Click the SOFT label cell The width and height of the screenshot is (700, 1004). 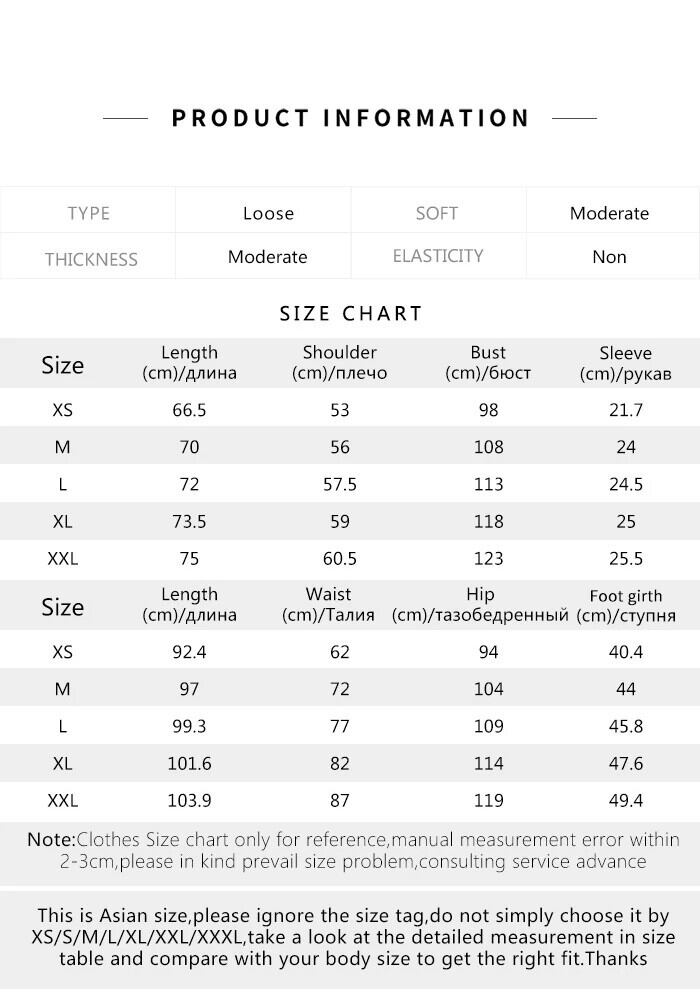(437, 213)
